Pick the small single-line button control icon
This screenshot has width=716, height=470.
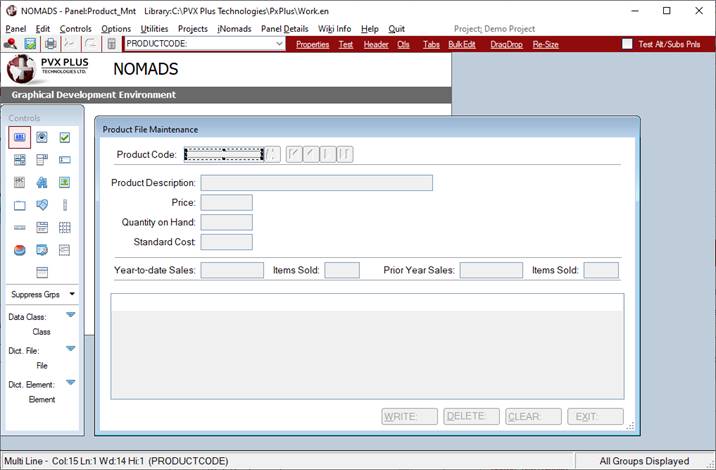(64, 160)
